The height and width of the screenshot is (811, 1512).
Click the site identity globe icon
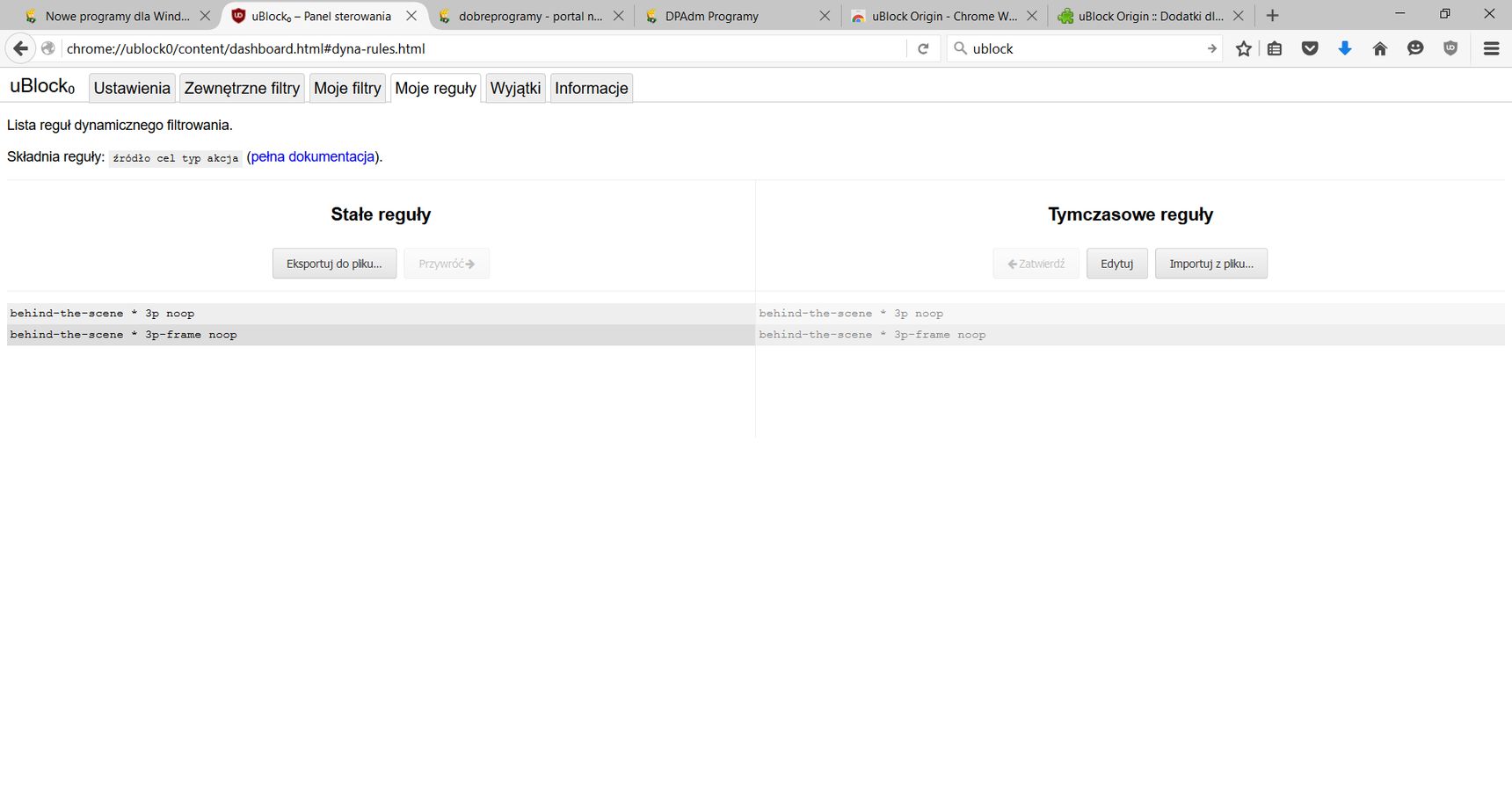(48, 49)
